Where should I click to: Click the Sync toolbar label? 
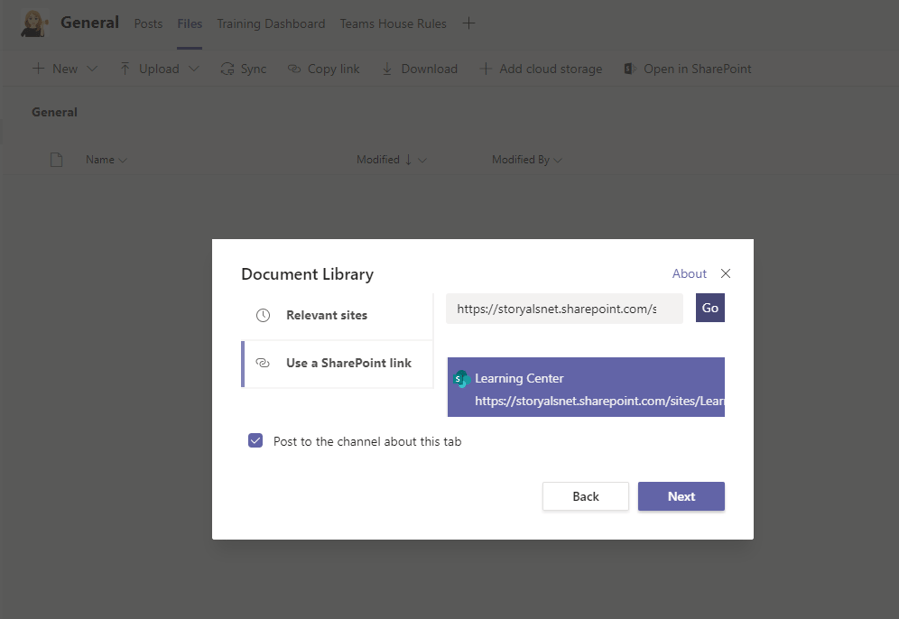253,69
